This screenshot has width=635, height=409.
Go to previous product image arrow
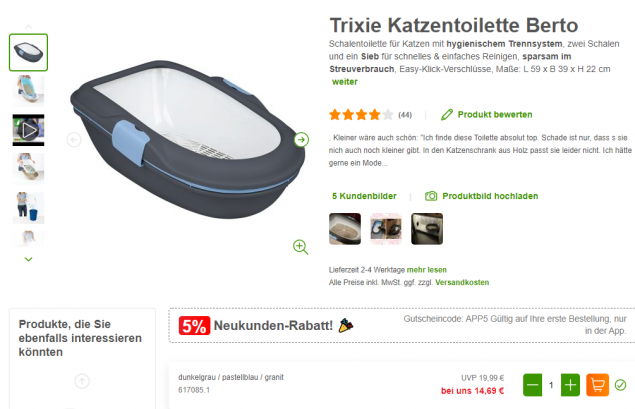(74, 140)
